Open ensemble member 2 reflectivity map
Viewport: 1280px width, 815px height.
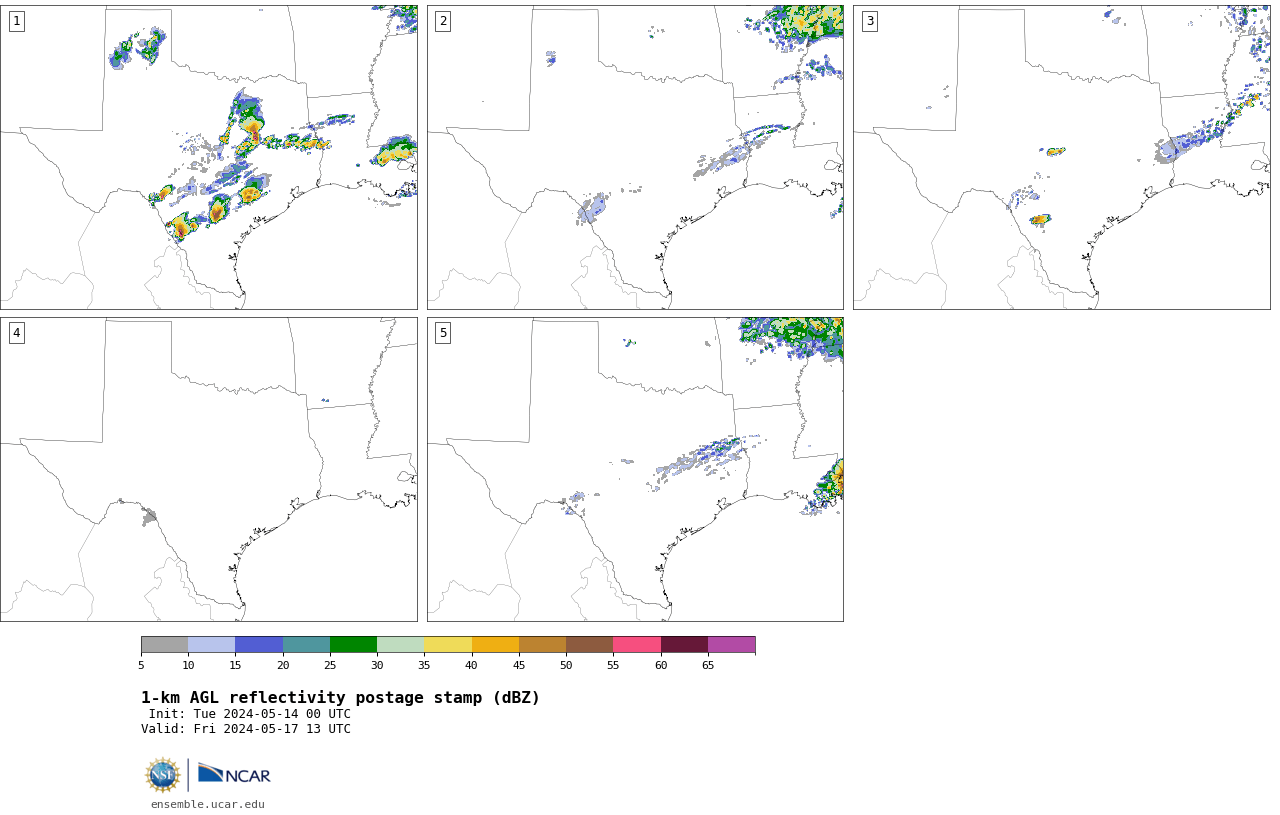(x=635, y=157)
